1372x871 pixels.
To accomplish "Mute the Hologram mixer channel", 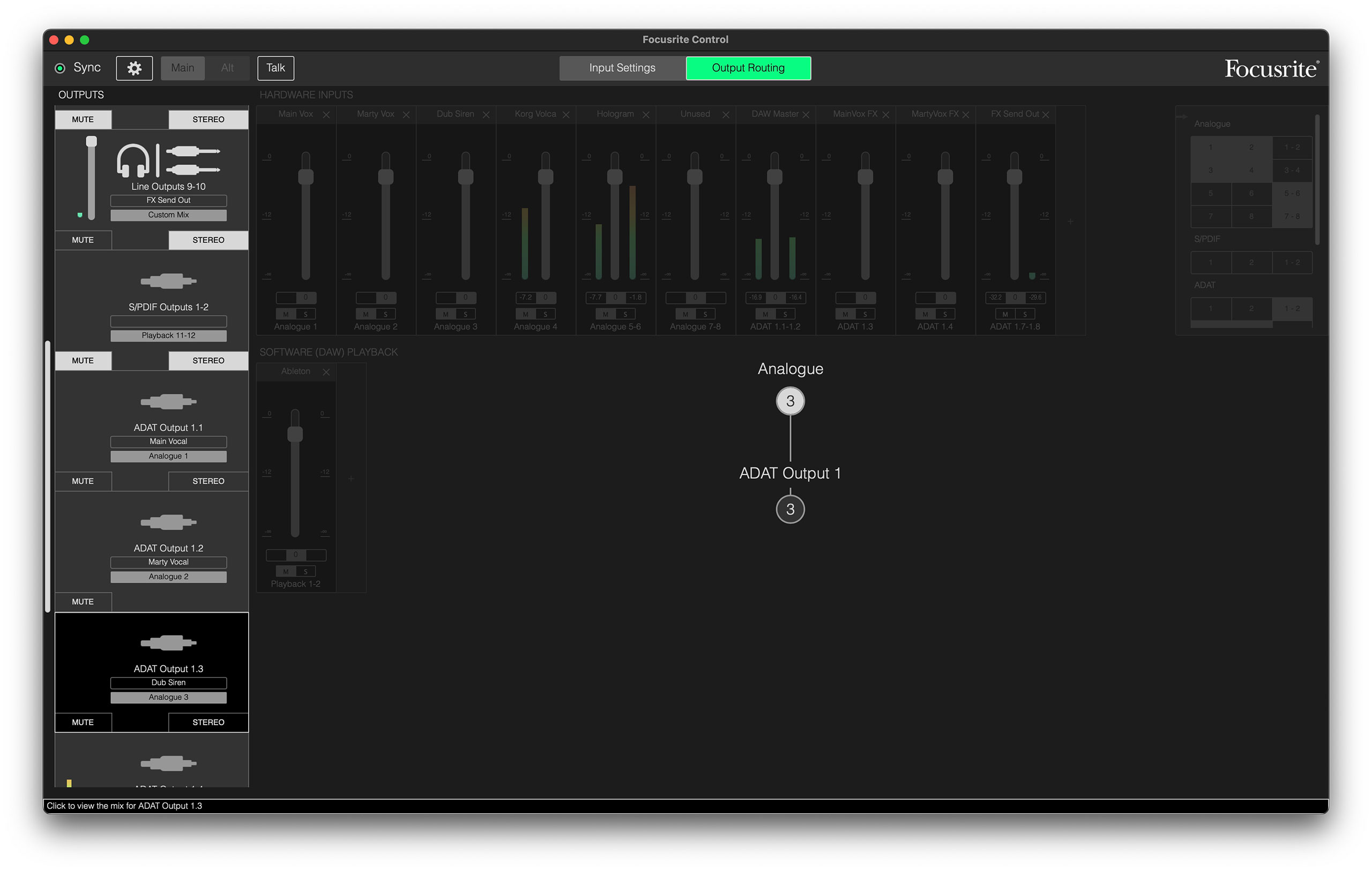I will [606, 314].
